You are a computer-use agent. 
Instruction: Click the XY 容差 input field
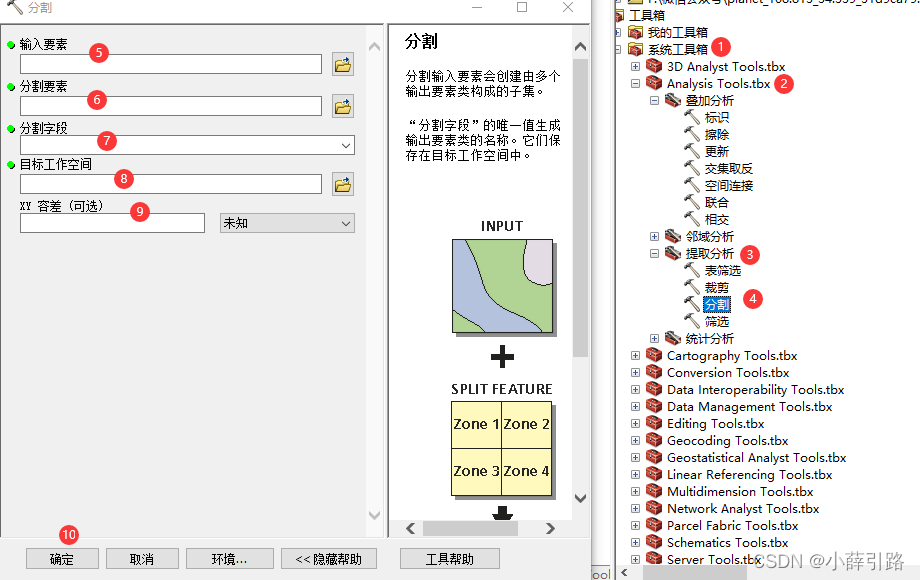(x=112, y=223)
